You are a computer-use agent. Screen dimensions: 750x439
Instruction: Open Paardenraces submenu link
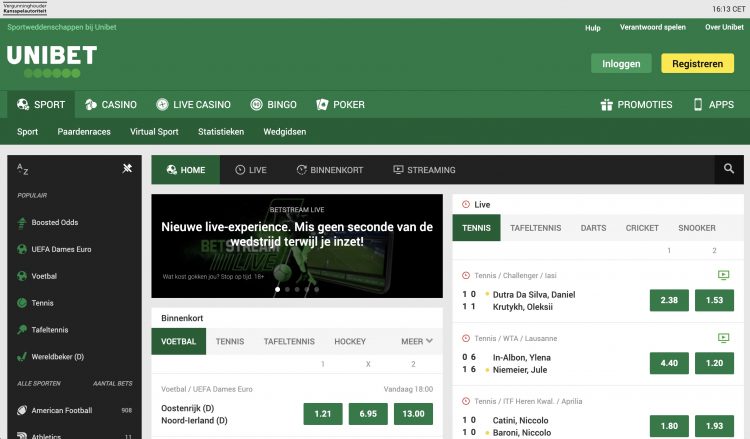tap(84, 132)
